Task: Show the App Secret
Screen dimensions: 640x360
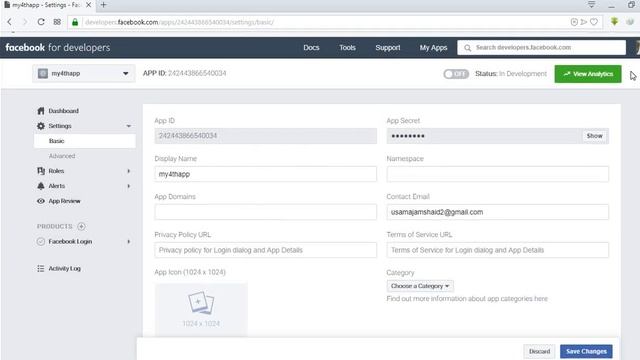Action: [x=595, y=136]
